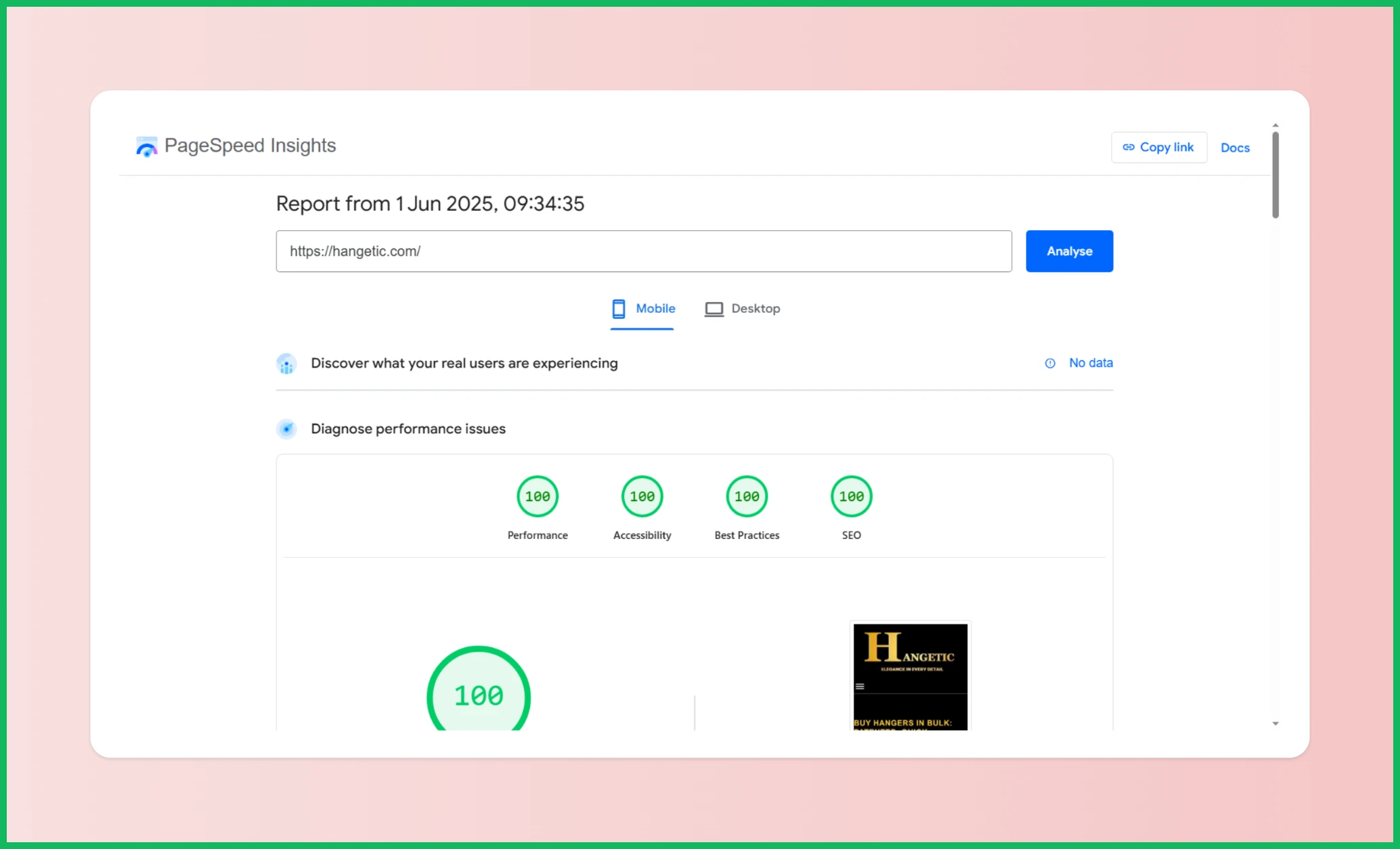Click the info icon beside No data
The width and height of the screenshot is (1400, 849).
[x=1050, y=364]
